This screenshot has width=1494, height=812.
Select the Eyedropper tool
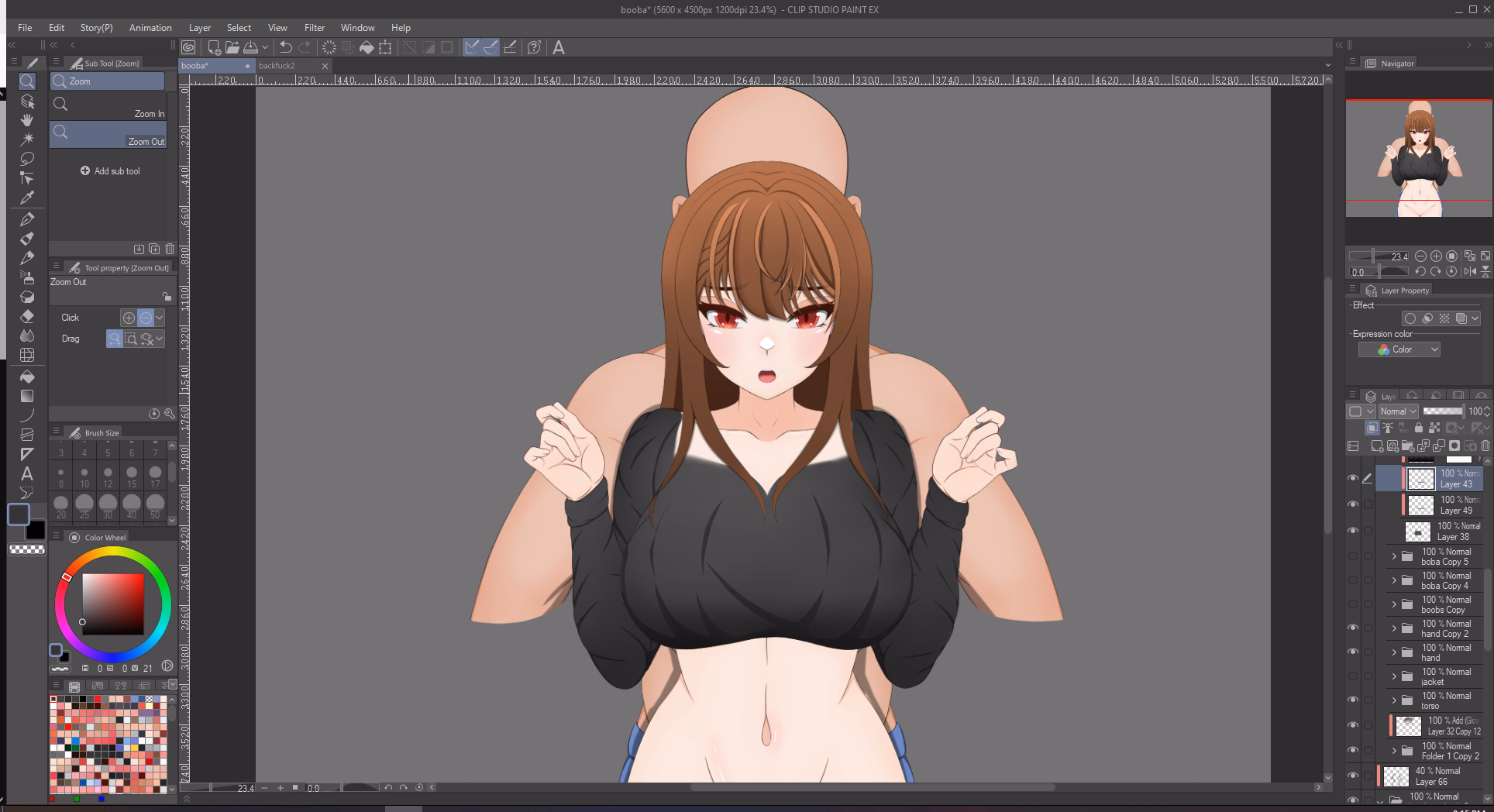coord(27,198)
